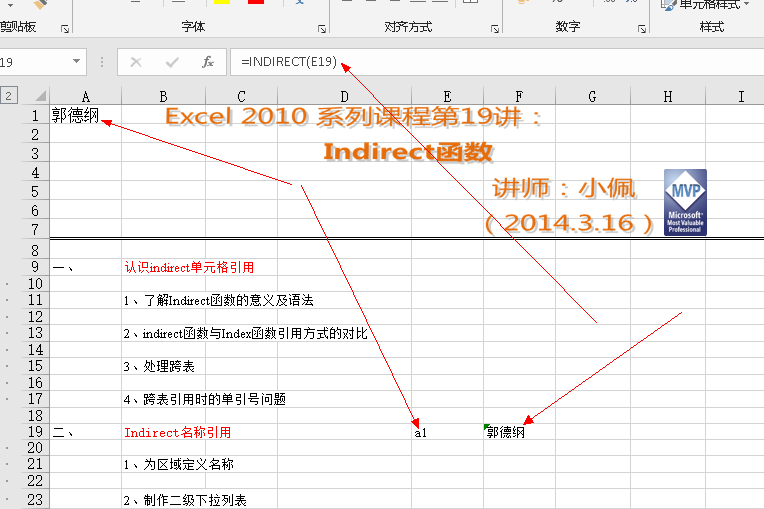Viewport: 764px width, 509px height.
Task: Select row 12 header
Action: click(35, 317)
